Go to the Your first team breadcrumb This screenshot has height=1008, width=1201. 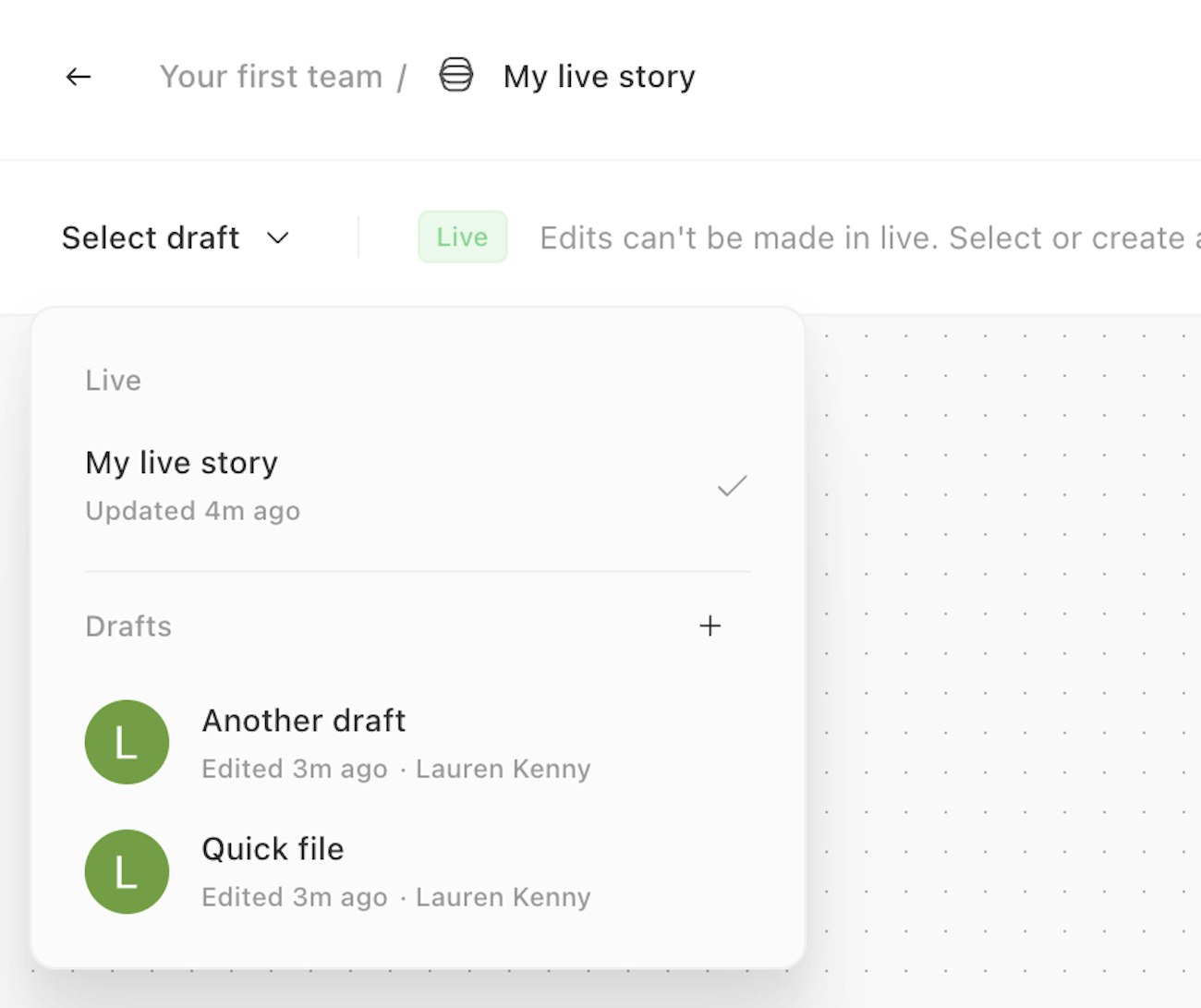coord(271,77)
